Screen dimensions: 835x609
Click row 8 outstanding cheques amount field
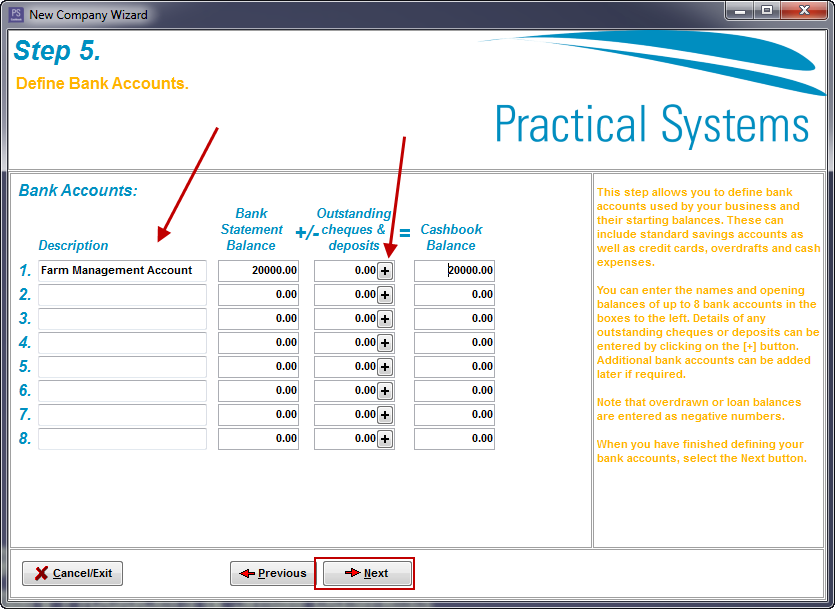point(346,439)
